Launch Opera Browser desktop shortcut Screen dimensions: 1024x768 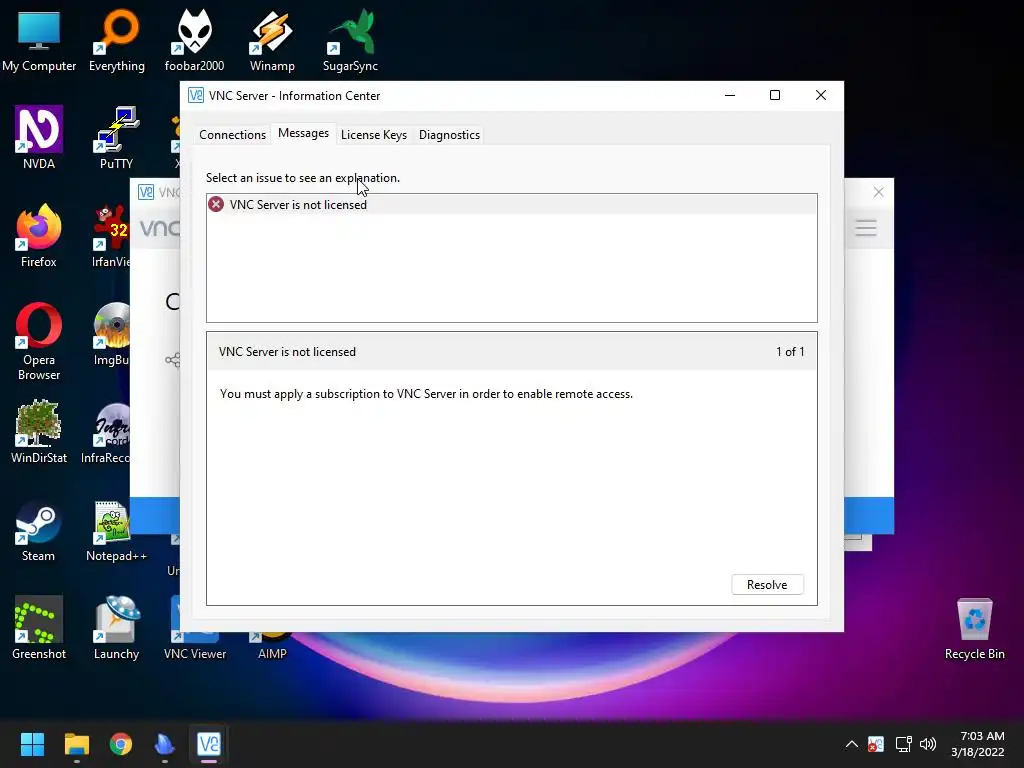(x=39, y=341)
